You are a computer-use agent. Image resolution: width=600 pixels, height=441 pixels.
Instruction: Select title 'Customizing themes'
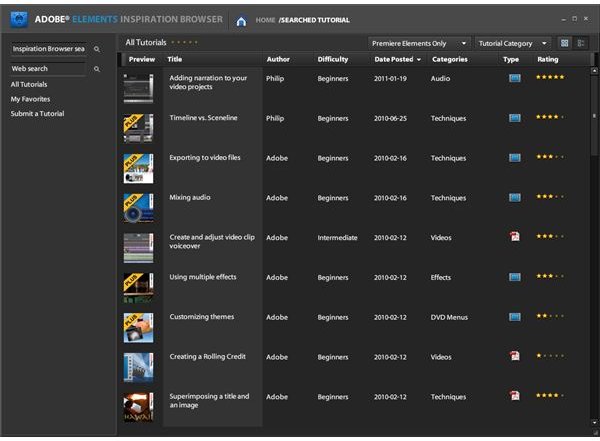coord(202,317)
